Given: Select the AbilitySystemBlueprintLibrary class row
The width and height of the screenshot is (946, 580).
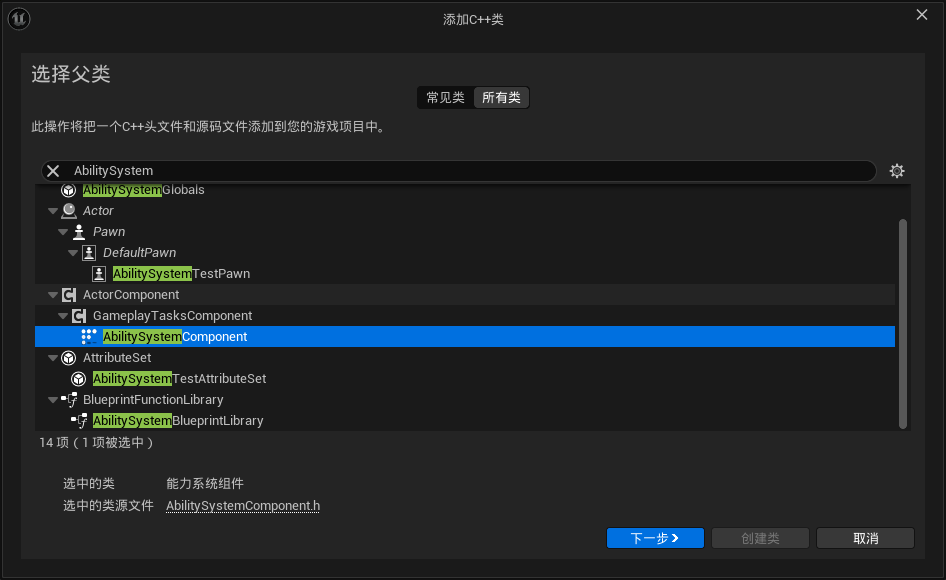Looking at the screenshot, I should click(465, 421).
